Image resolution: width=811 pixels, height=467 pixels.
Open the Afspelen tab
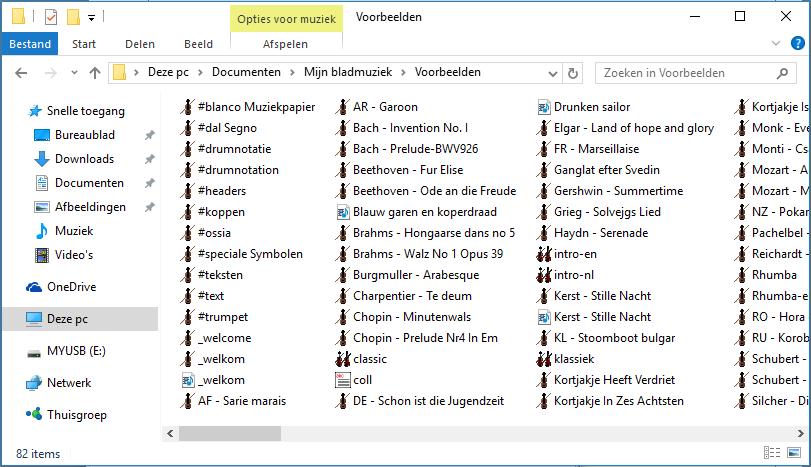[286, 44]
